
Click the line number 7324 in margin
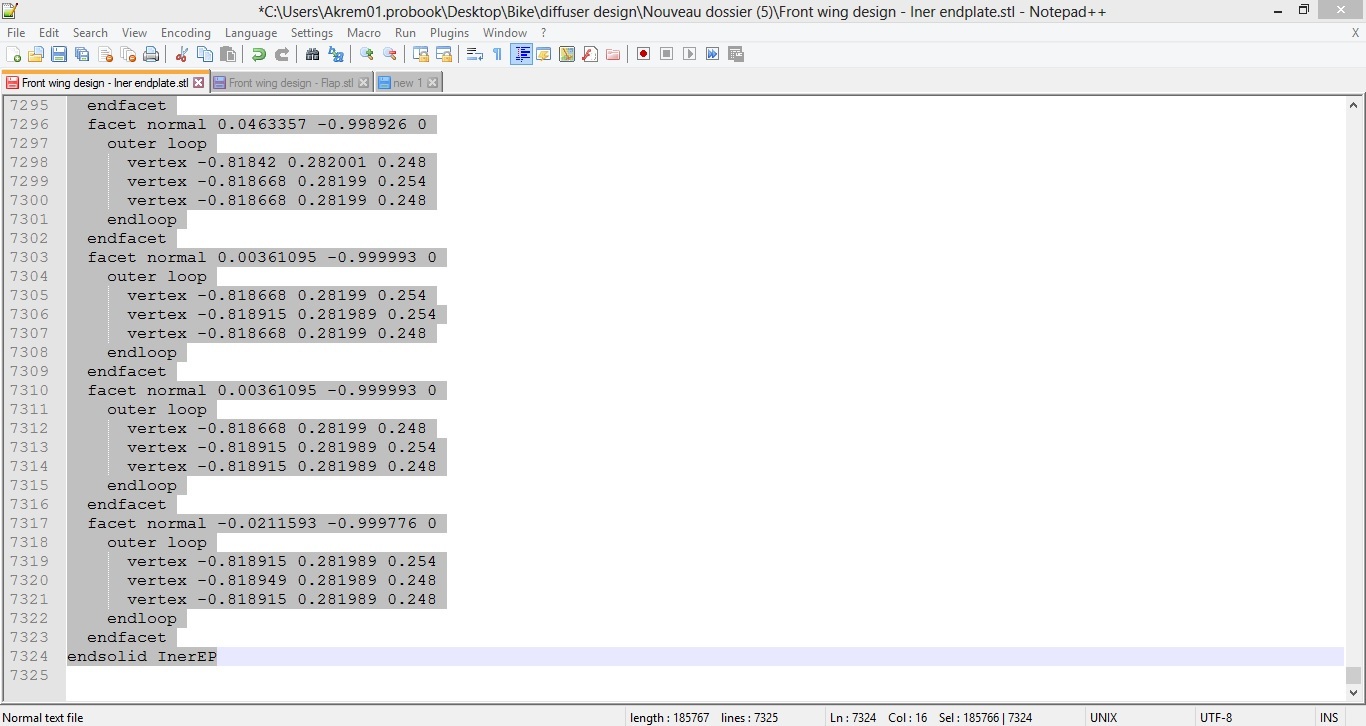29,657
